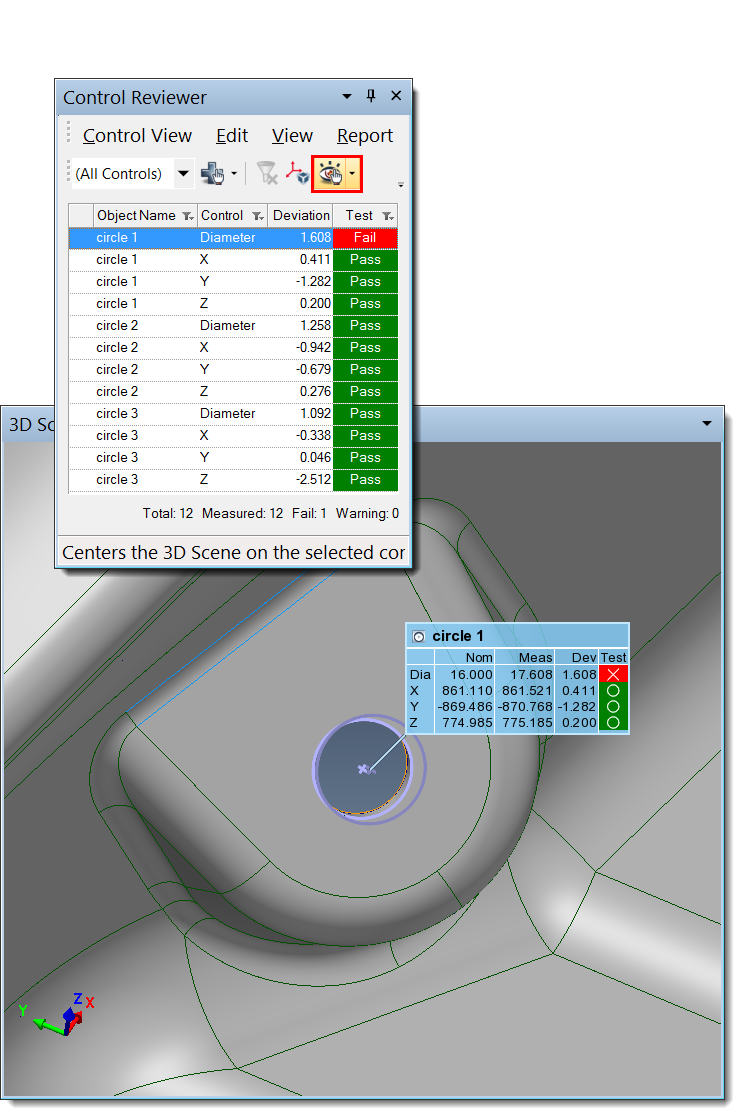Click the Warning: 0 summary text

tap(368, 513)
